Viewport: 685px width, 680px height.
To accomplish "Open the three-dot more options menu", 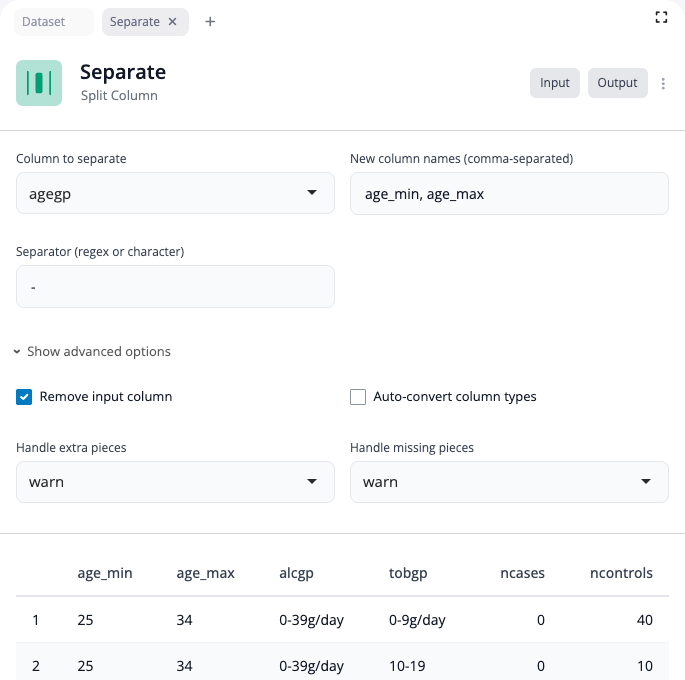I will (664, 84).
